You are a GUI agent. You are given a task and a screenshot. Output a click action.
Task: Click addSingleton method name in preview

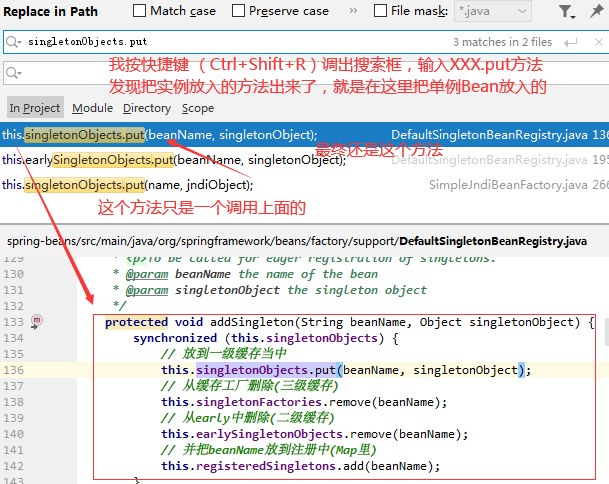point(252,322)
